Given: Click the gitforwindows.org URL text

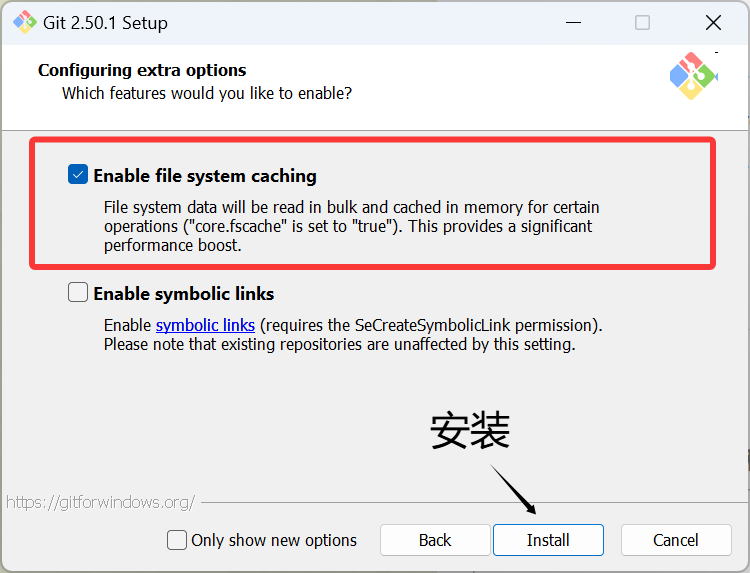Looking at the screenshot, I should 100,502.
